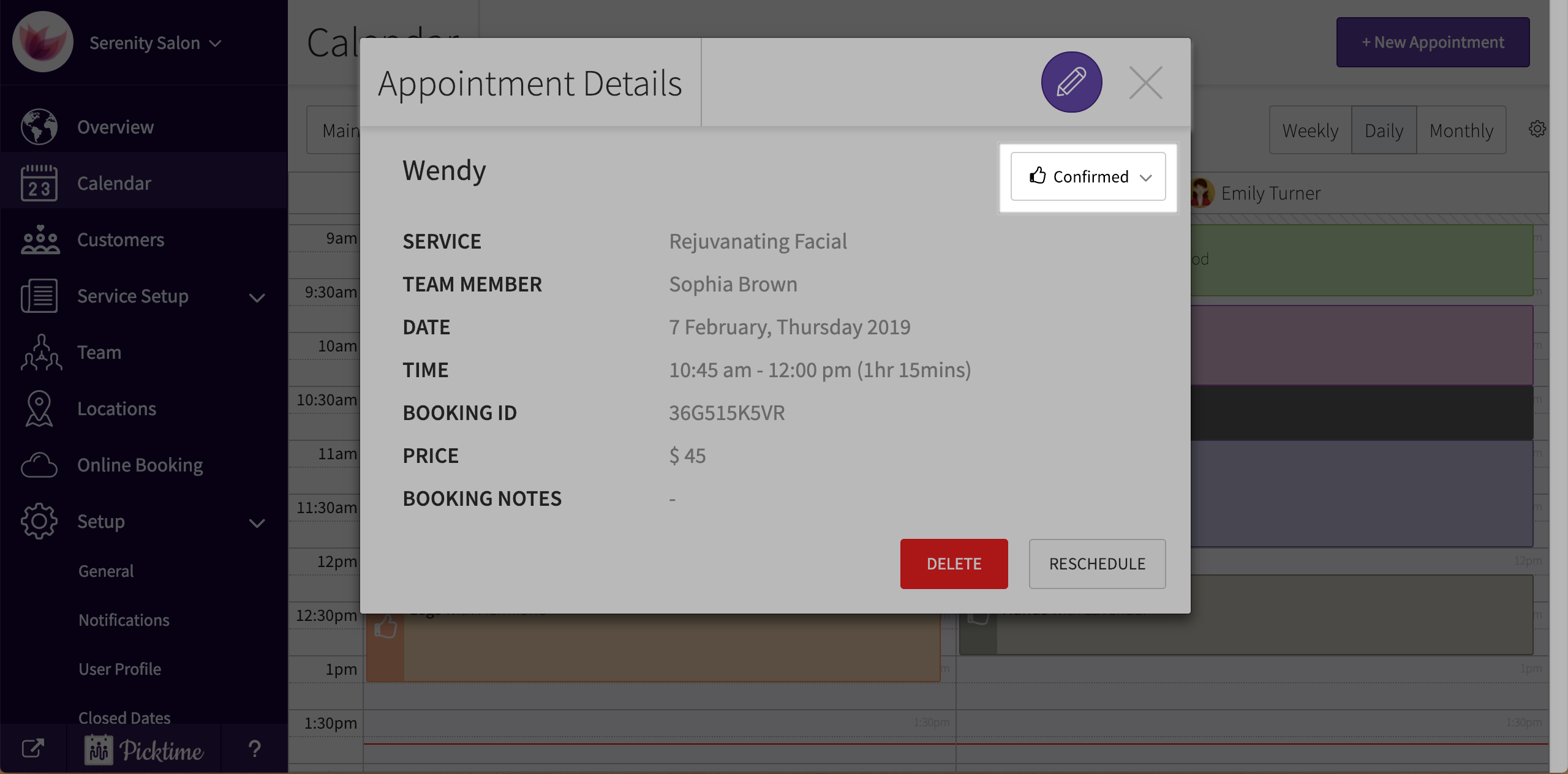Click the external link icon at bottom left

tap(34, 748)
